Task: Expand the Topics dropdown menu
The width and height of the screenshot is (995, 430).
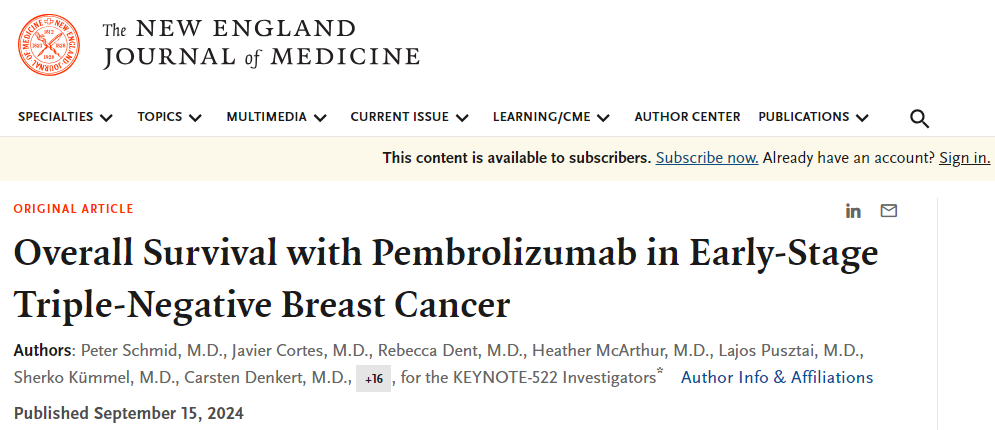Action: click(169, 117)
